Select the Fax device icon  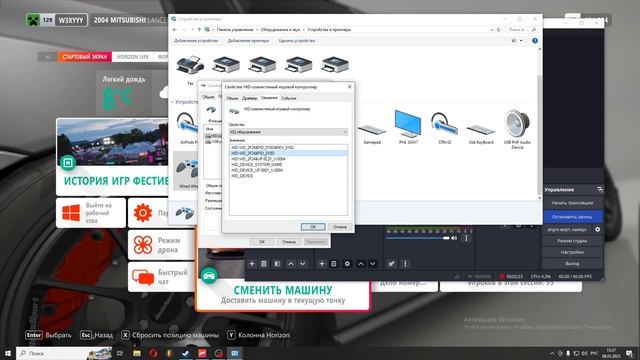click(190, 66)
